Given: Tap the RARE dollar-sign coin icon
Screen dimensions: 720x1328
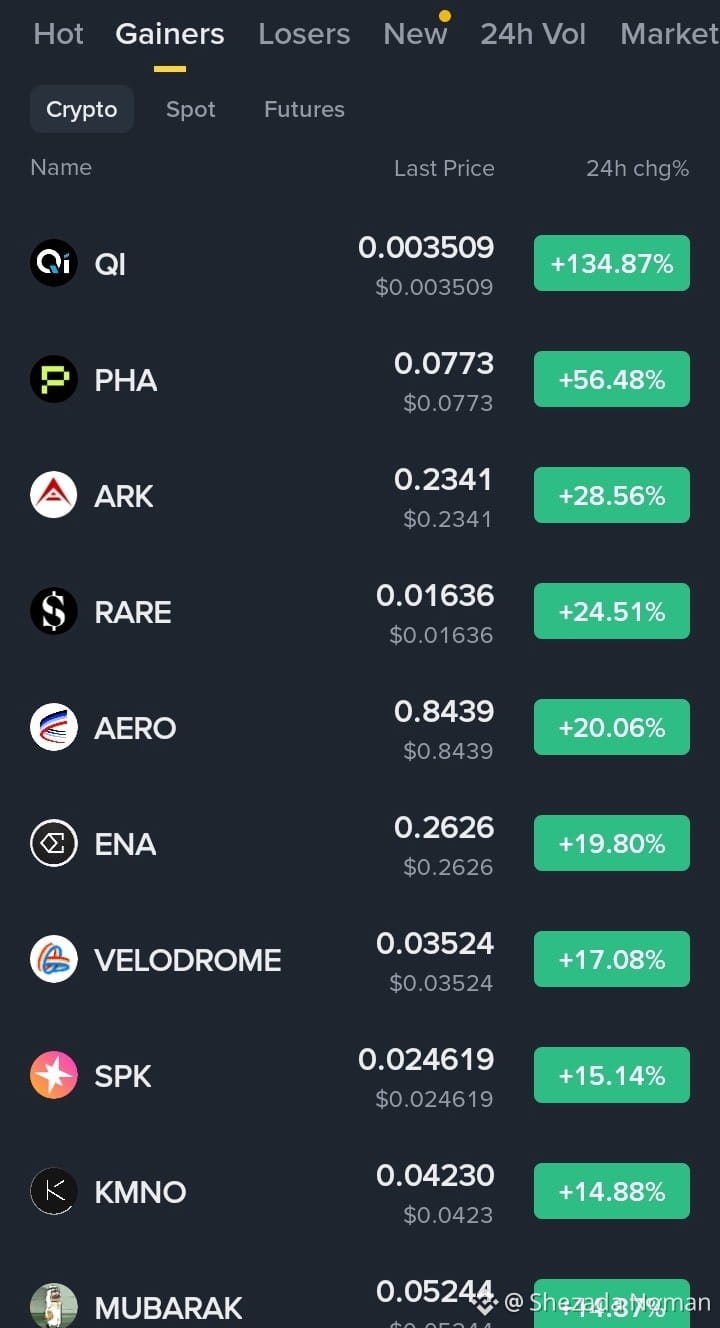Looking at the screenshot, I should point(54,611).
